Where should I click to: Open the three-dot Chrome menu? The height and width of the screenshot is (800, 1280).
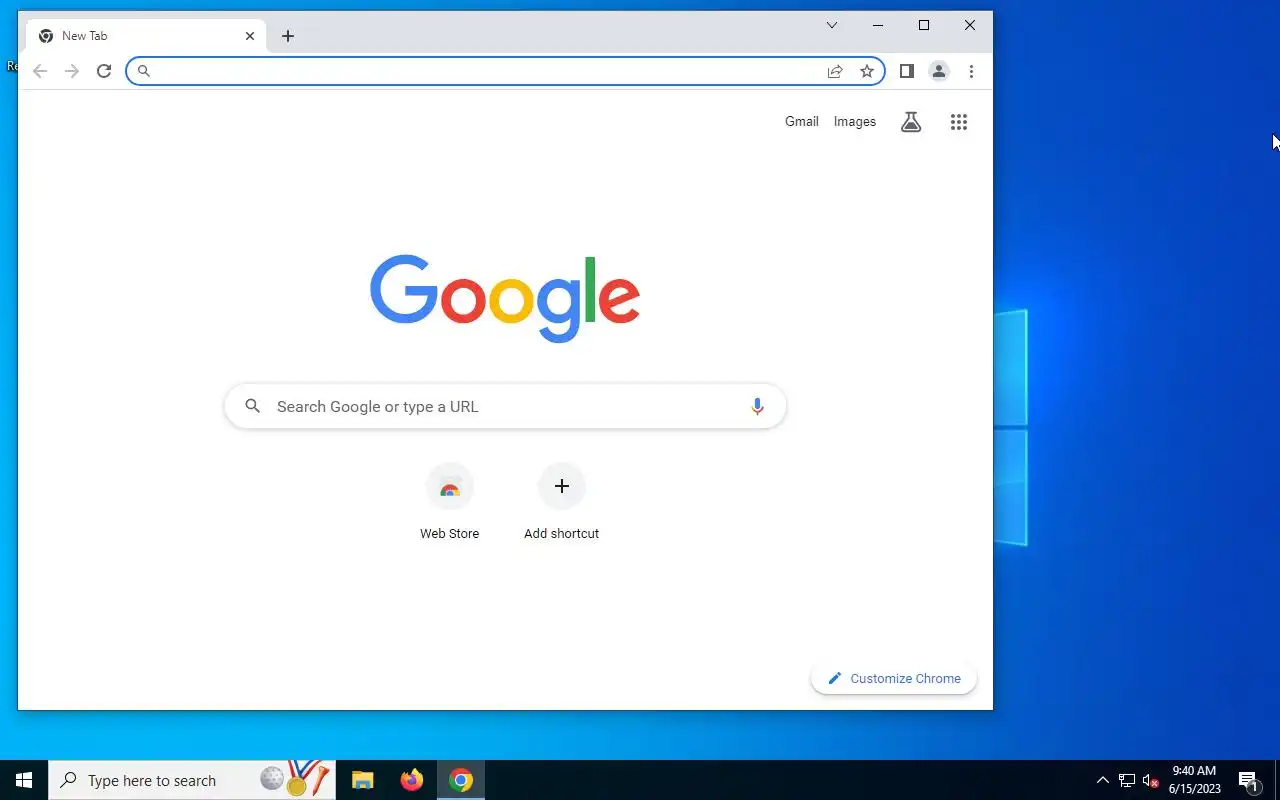coord(971,71)
